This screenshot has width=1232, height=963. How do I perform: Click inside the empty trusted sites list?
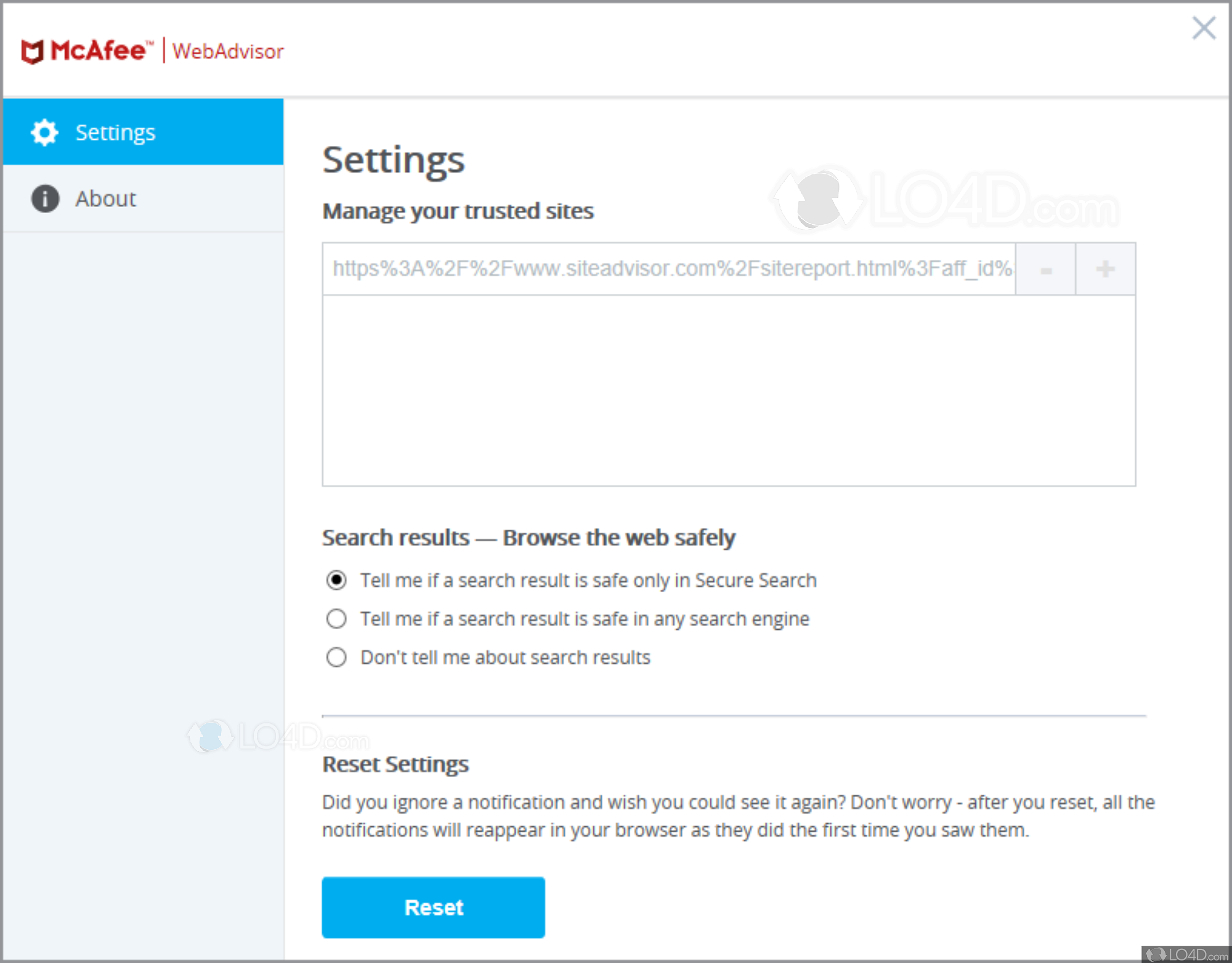click(728, 391)
